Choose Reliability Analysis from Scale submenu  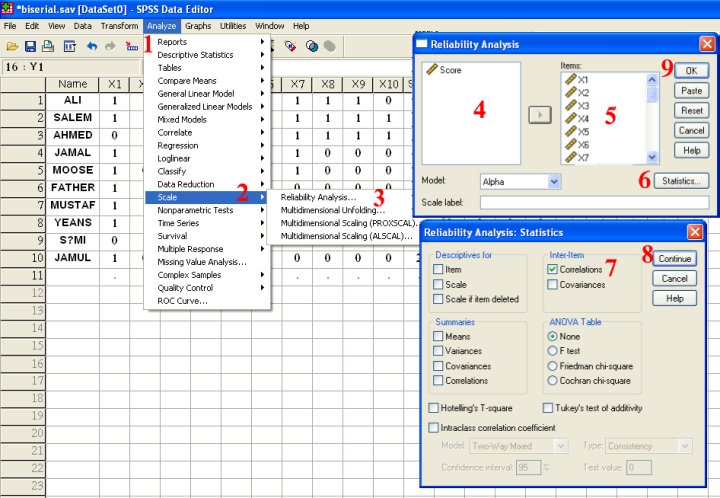point(318,198)
